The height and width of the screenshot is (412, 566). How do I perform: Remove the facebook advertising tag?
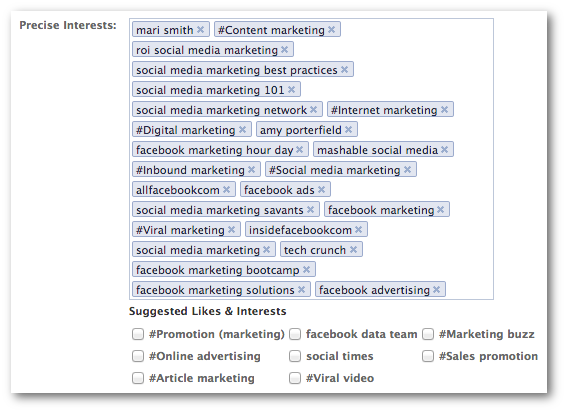tap(436, 290)
